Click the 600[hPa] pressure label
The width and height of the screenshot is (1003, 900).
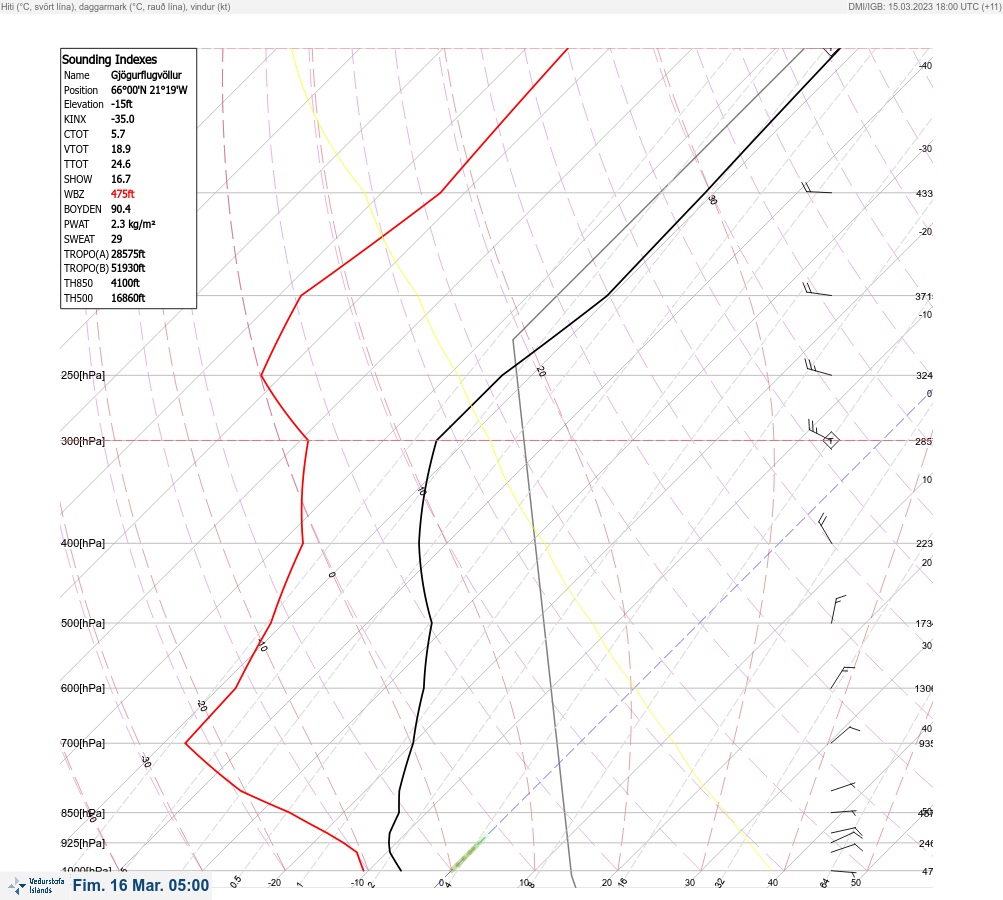click(x=83, y=688)
